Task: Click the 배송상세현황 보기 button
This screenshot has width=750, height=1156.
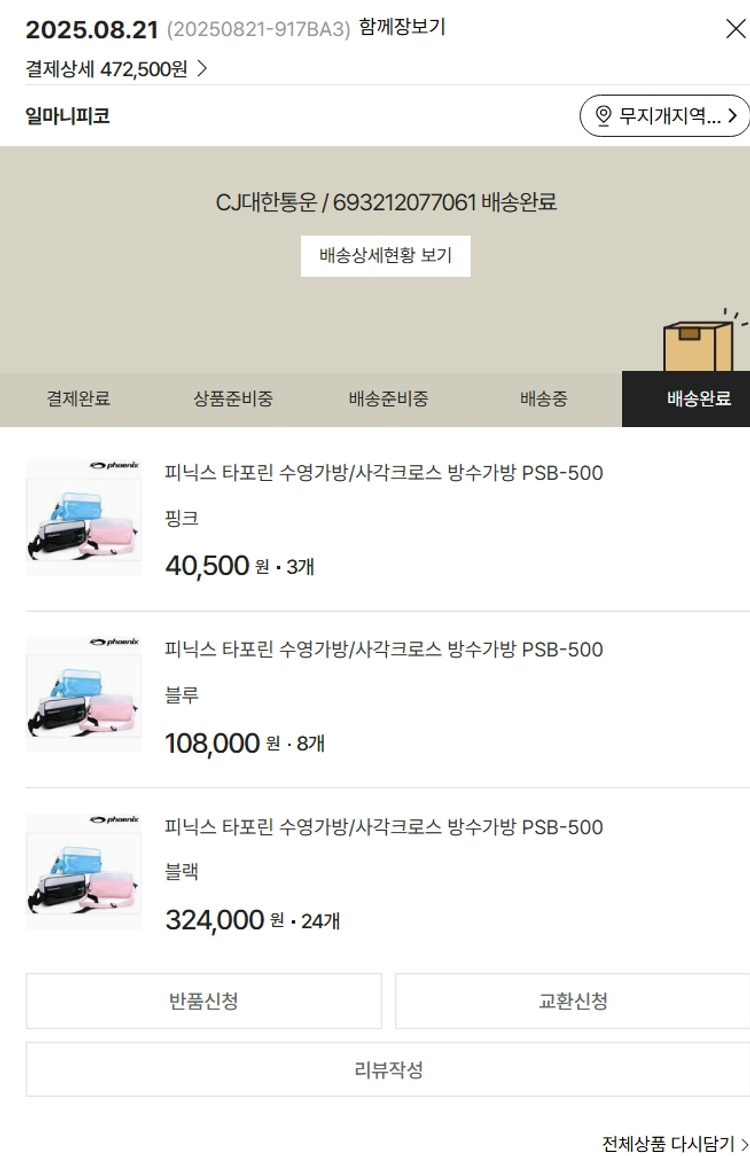Action: [x=385, y=256]
